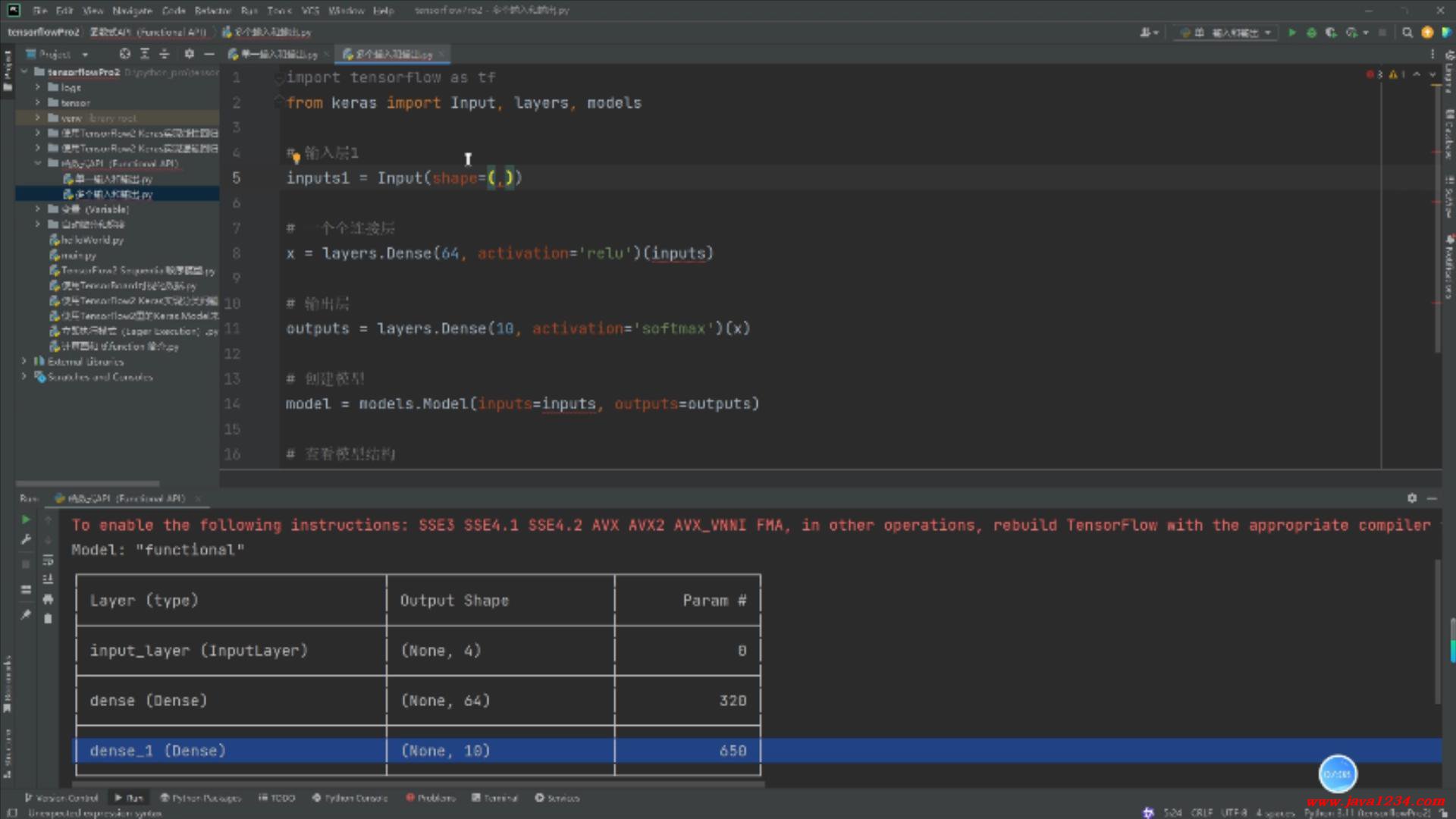The height and width of the screenshot is (819, 1456).
Task: Toggle soft-wrap in Run console
Action: coord(48,560)
